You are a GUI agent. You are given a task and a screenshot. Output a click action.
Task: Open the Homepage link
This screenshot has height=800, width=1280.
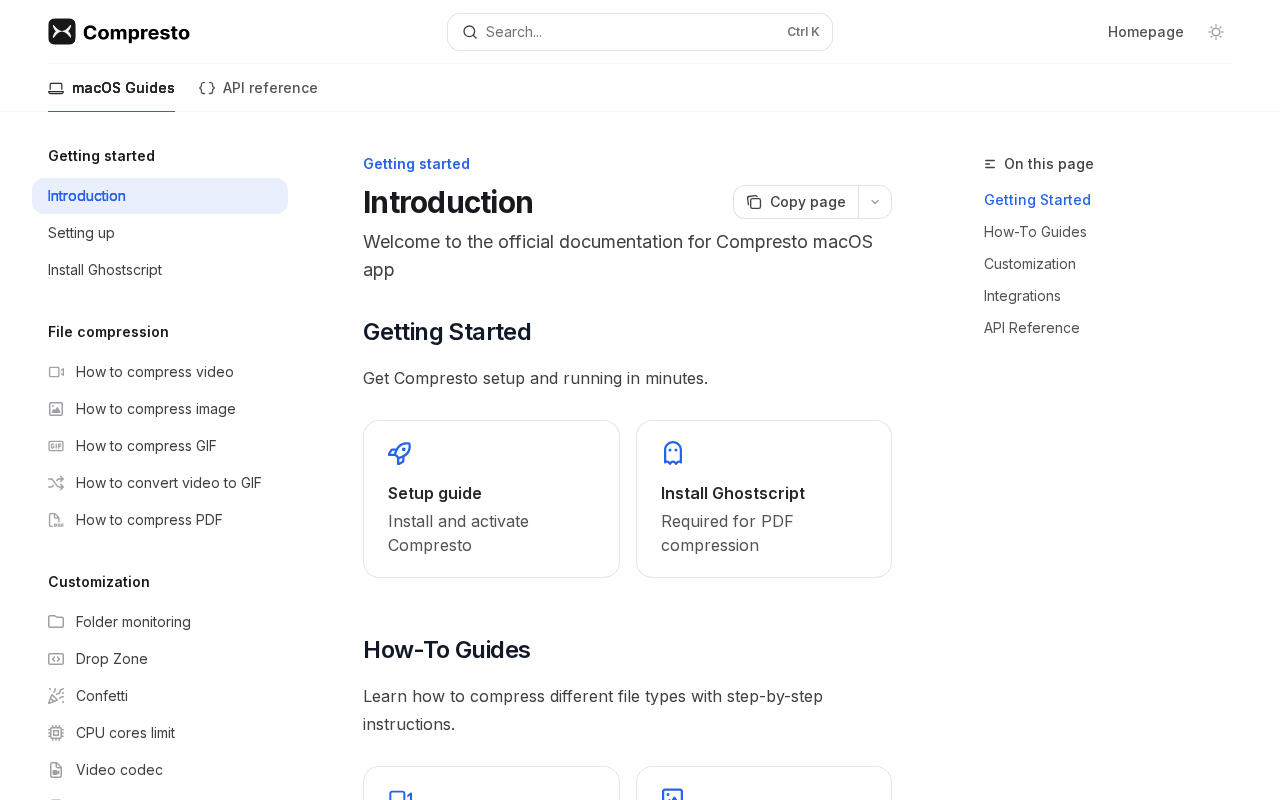coord(1145,32)
